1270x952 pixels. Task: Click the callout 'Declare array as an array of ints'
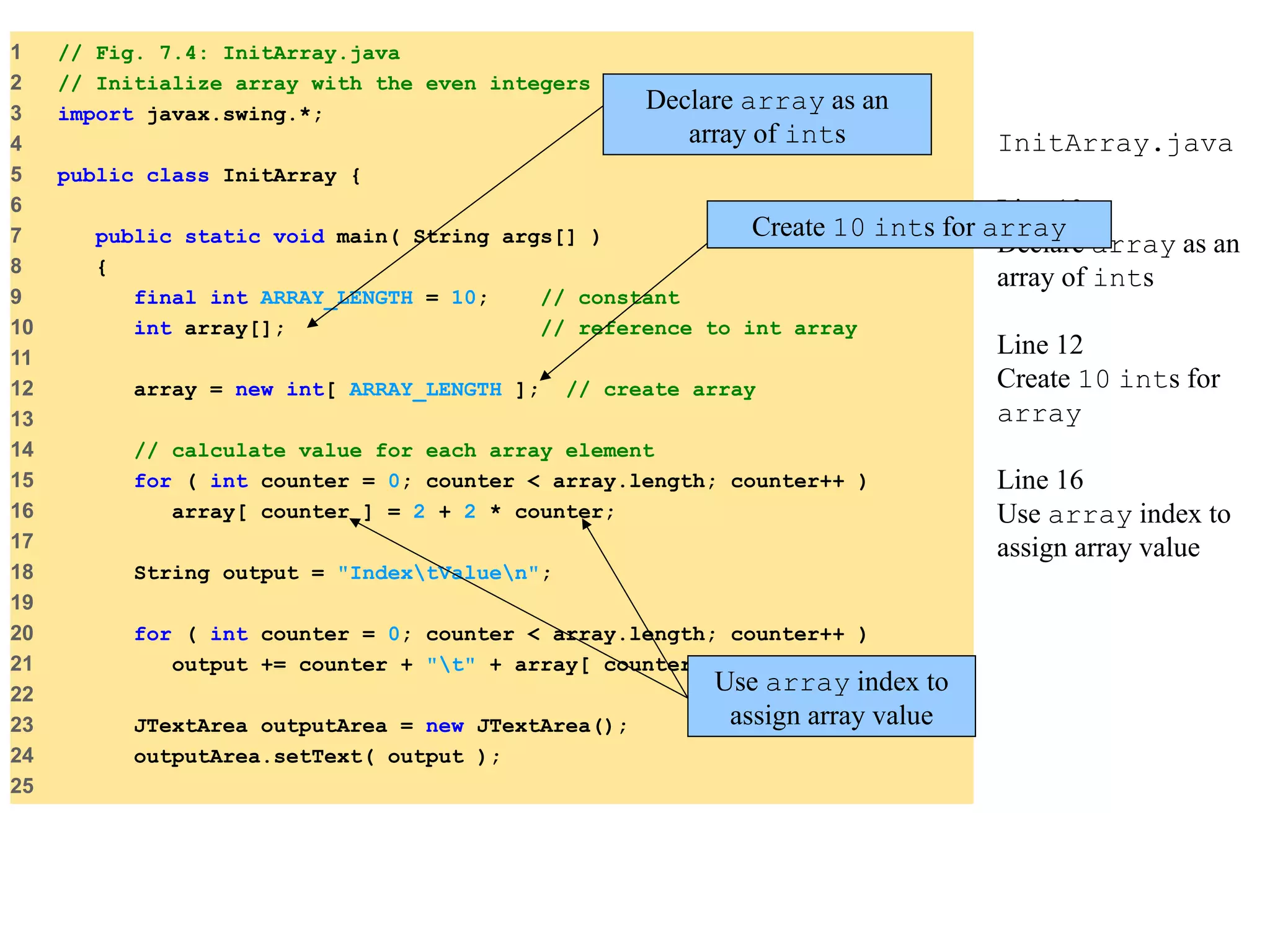click(767, 115)
